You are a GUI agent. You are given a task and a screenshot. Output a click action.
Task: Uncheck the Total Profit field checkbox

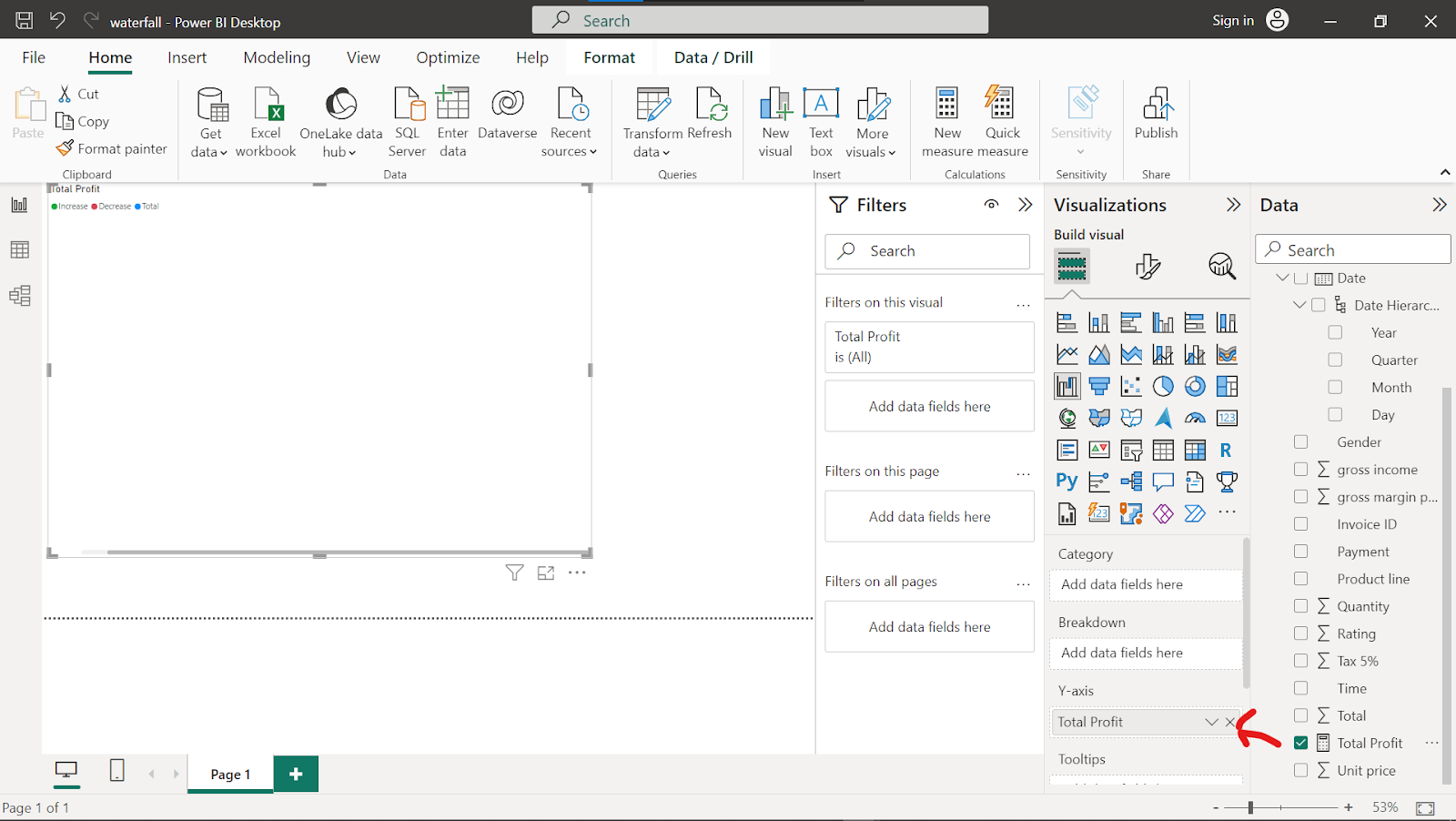(1300, 743)
